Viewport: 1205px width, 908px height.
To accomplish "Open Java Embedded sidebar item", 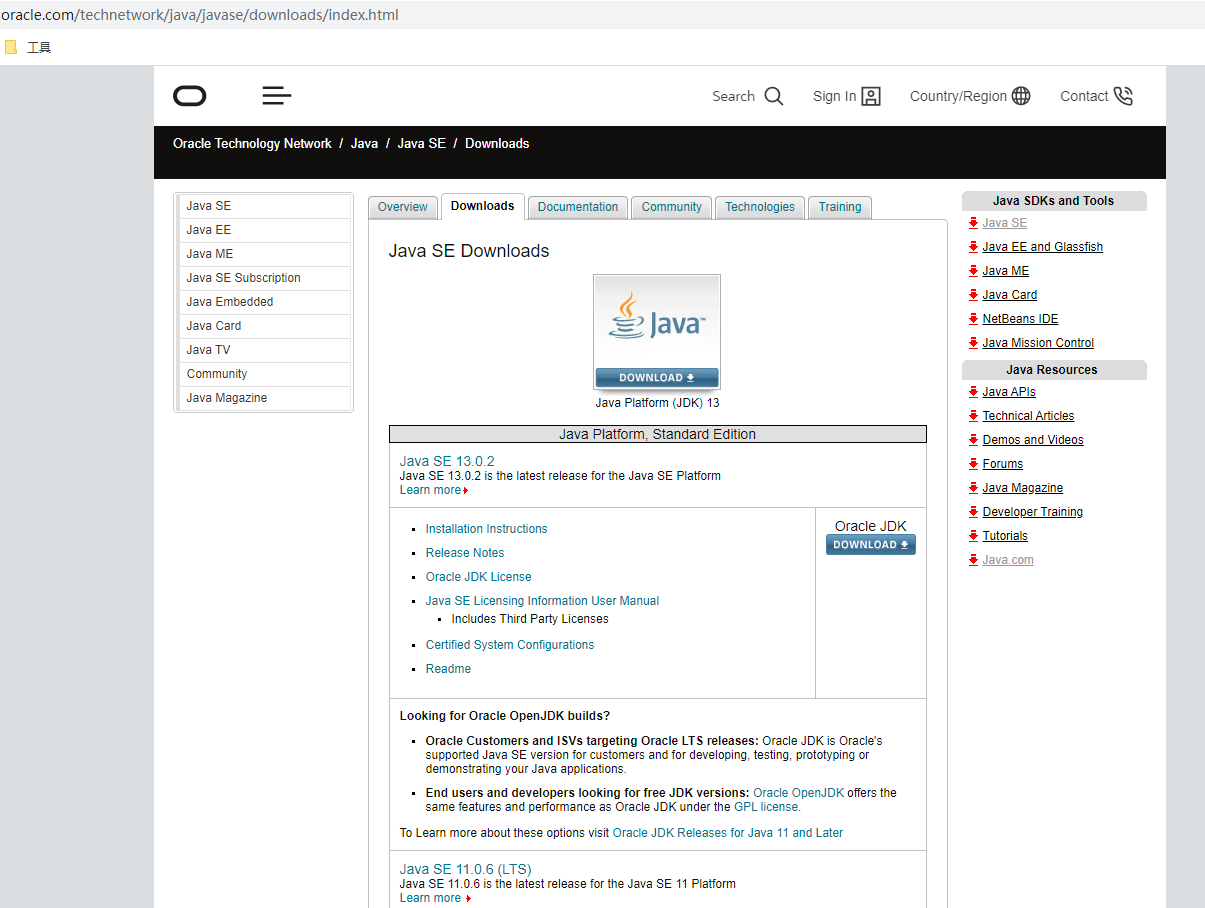I will coord(264,302).
